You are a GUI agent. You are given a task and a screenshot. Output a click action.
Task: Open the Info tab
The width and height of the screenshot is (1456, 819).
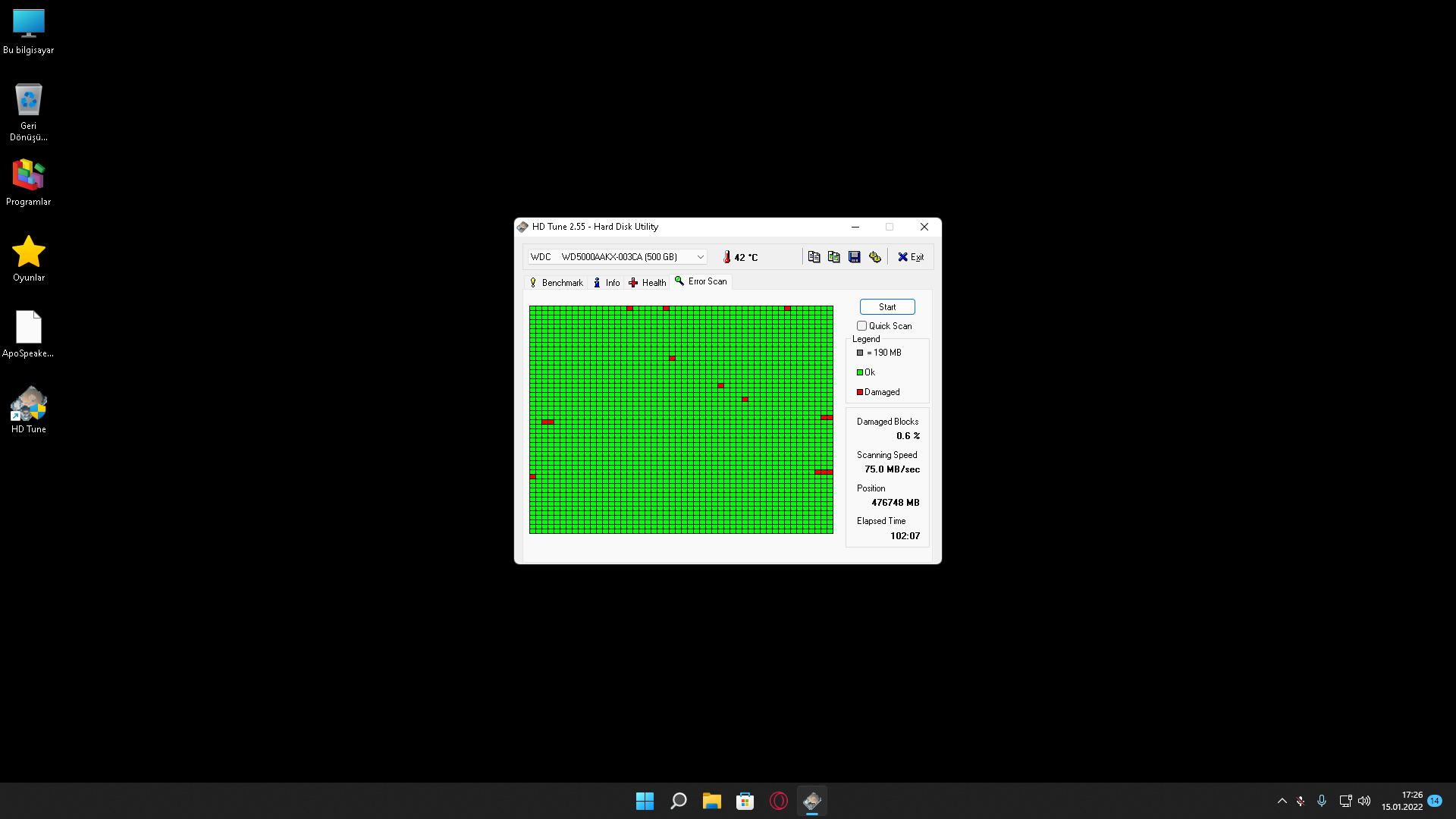tap(607, 283)
